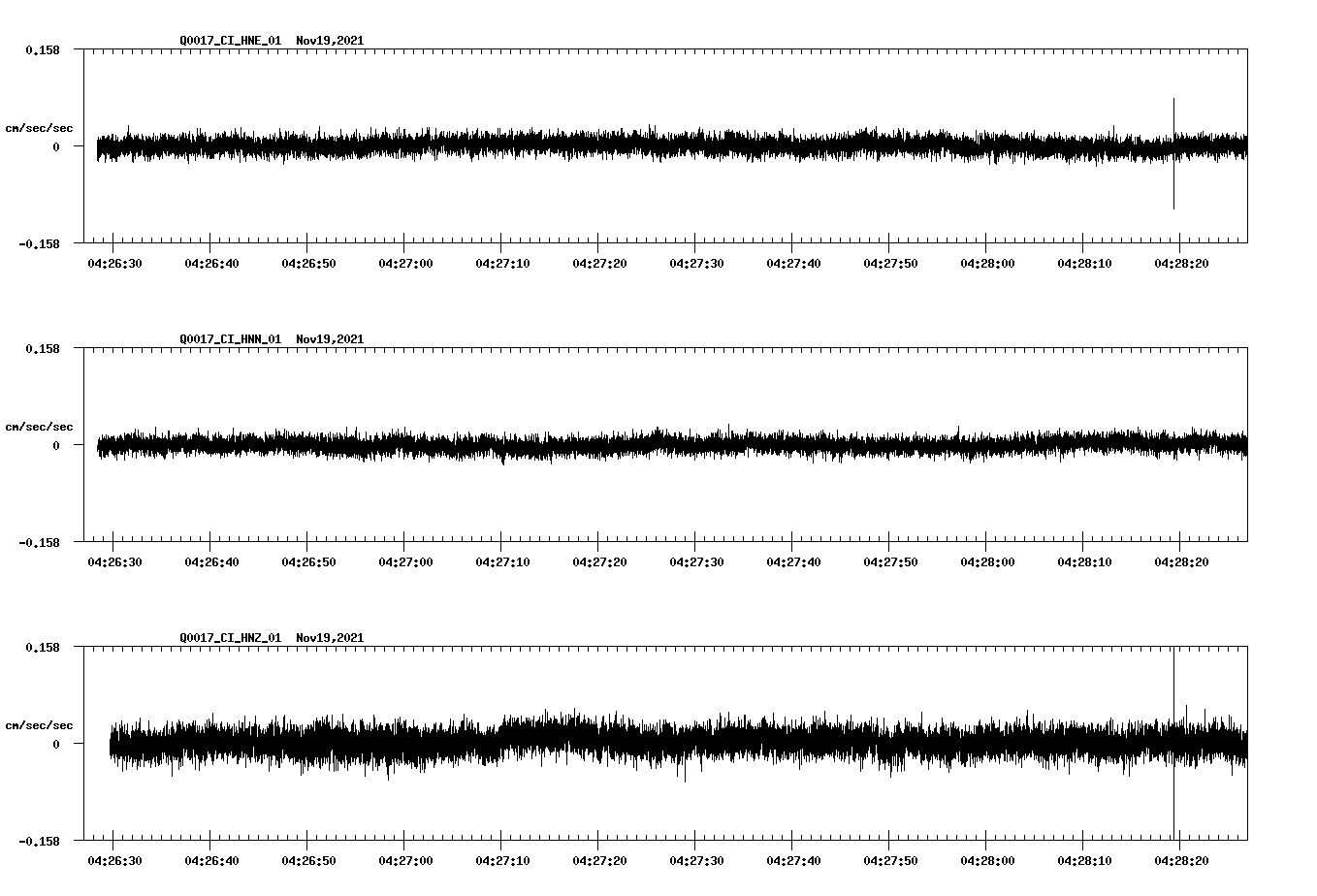
Task: Click 04:27:40 on the HNZ time axis
Action: click(x=793, y=860)
